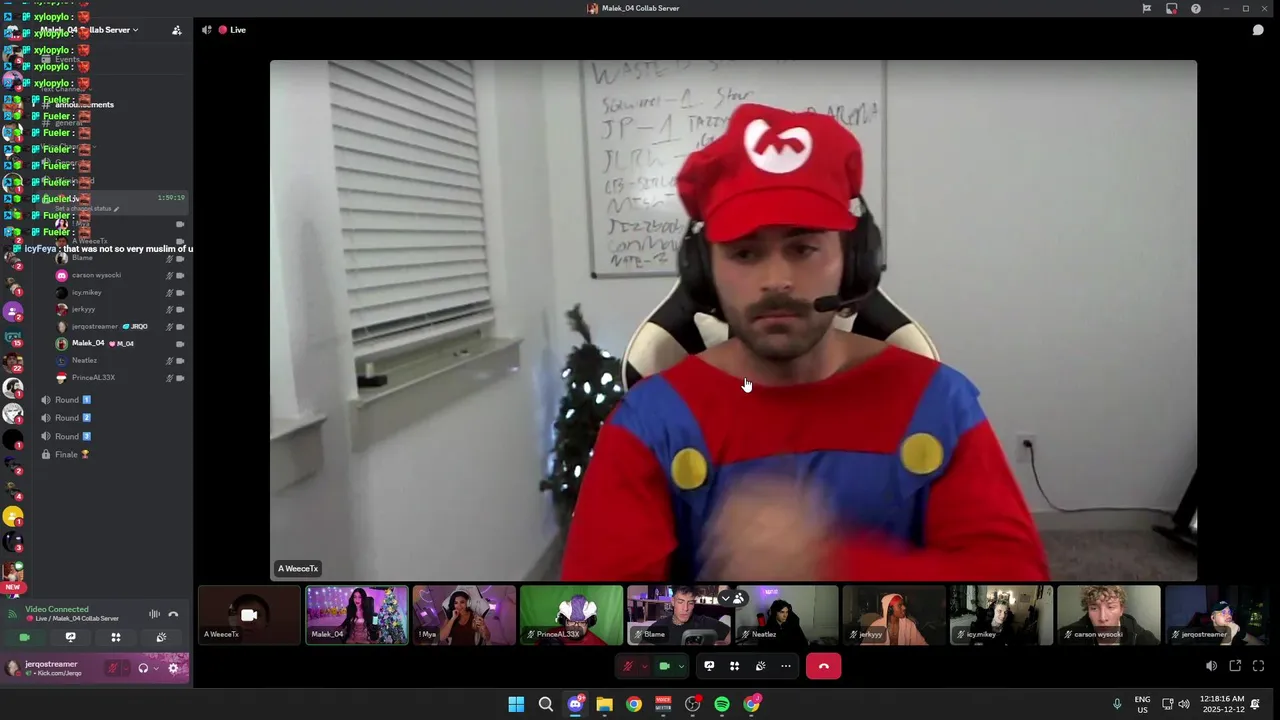Focus Blame video tile
The height and width of the screenshot is (720, 1280).
click(679, 615)
